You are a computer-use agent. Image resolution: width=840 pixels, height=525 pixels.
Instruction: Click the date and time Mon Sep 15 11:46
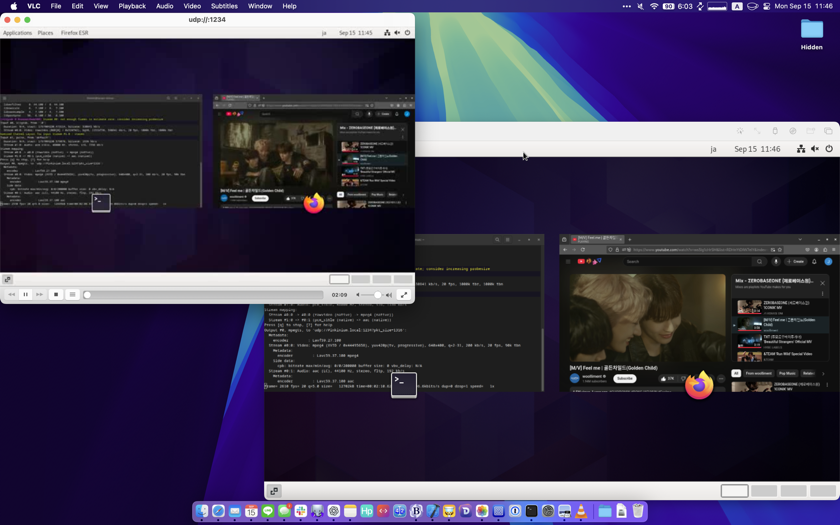click(804, 6)
